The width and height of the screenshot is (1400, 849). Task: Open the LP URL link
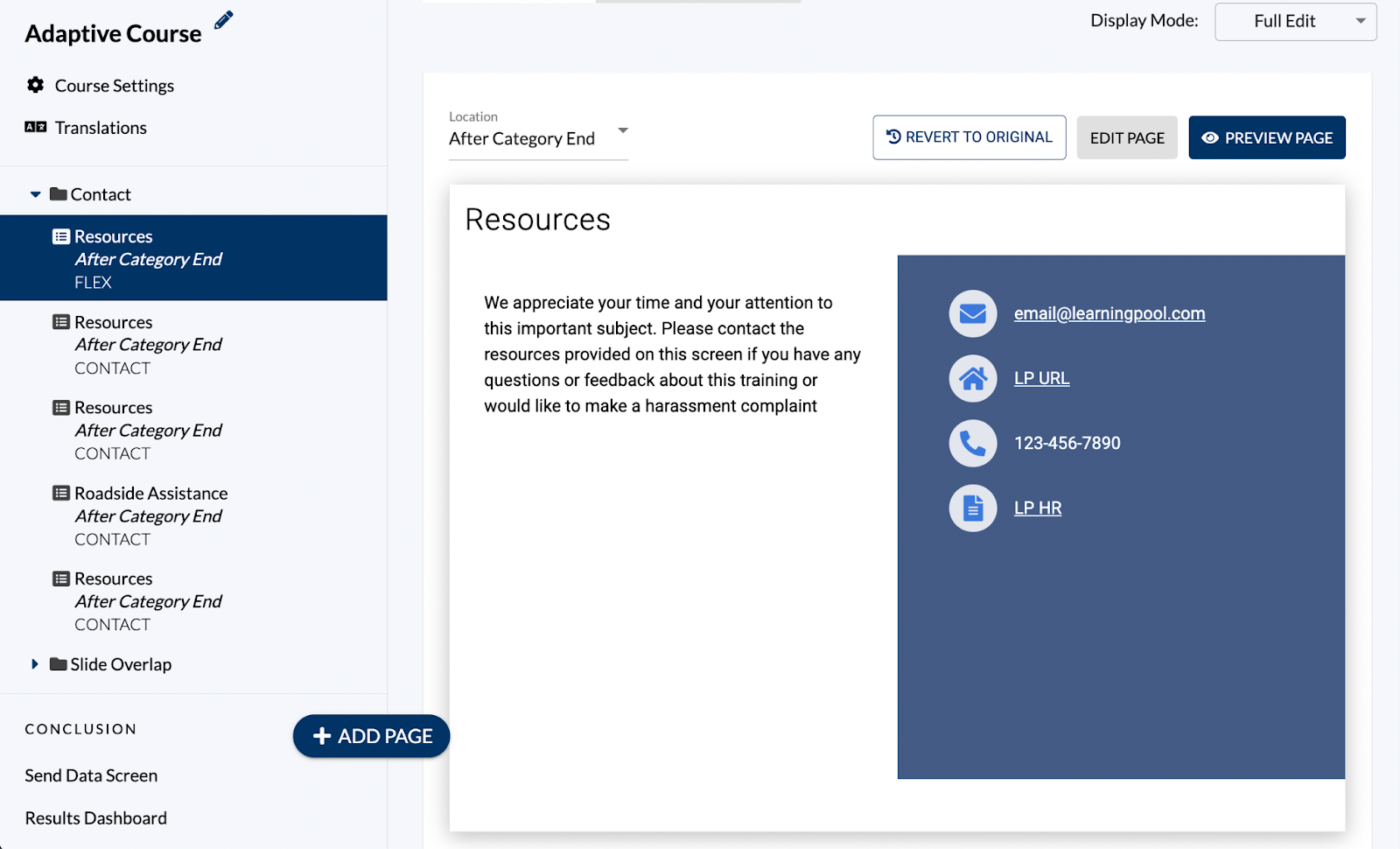tap(1041, 378)
